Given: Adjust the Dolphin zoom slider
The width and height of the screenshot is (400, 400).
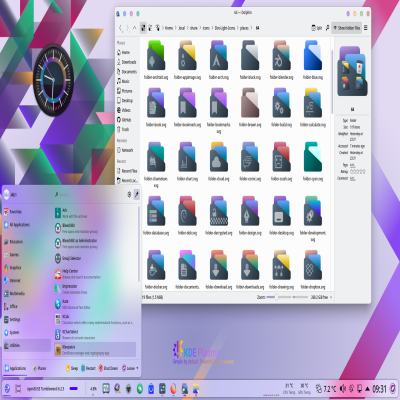Looking at the screenshot, I should tap(275, 297).
